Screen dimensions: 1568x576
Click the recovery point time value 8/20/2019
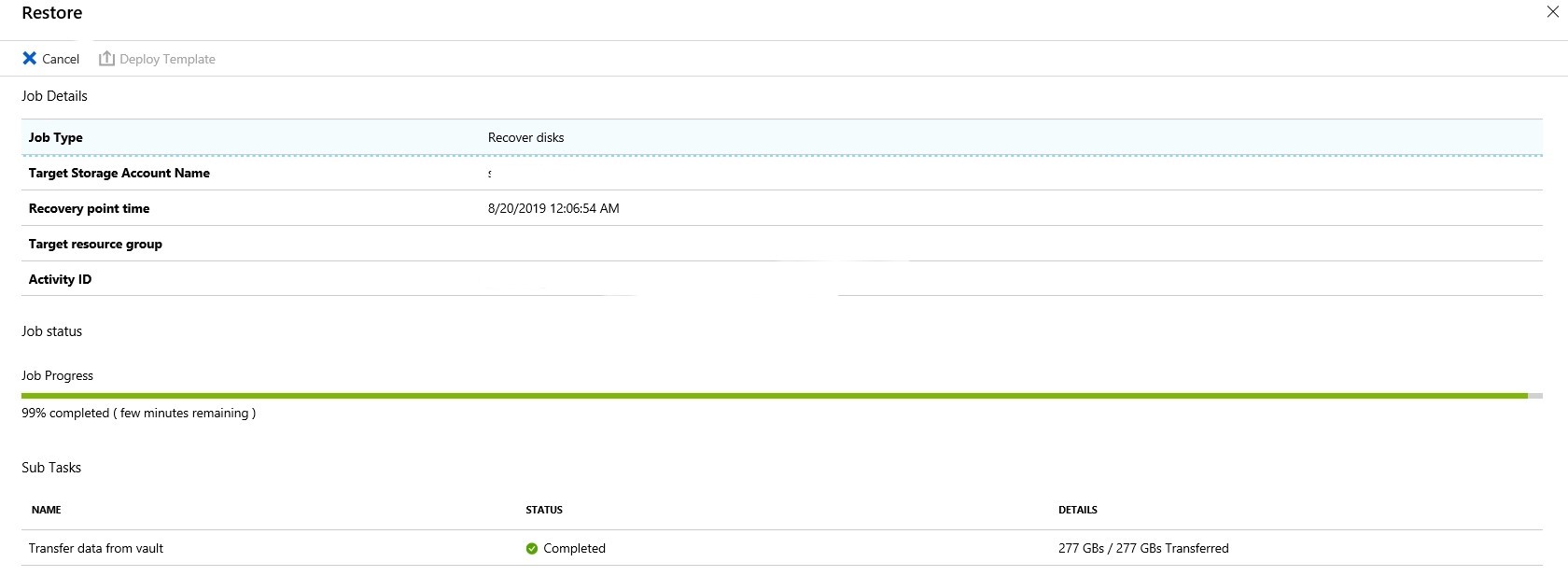553,208
